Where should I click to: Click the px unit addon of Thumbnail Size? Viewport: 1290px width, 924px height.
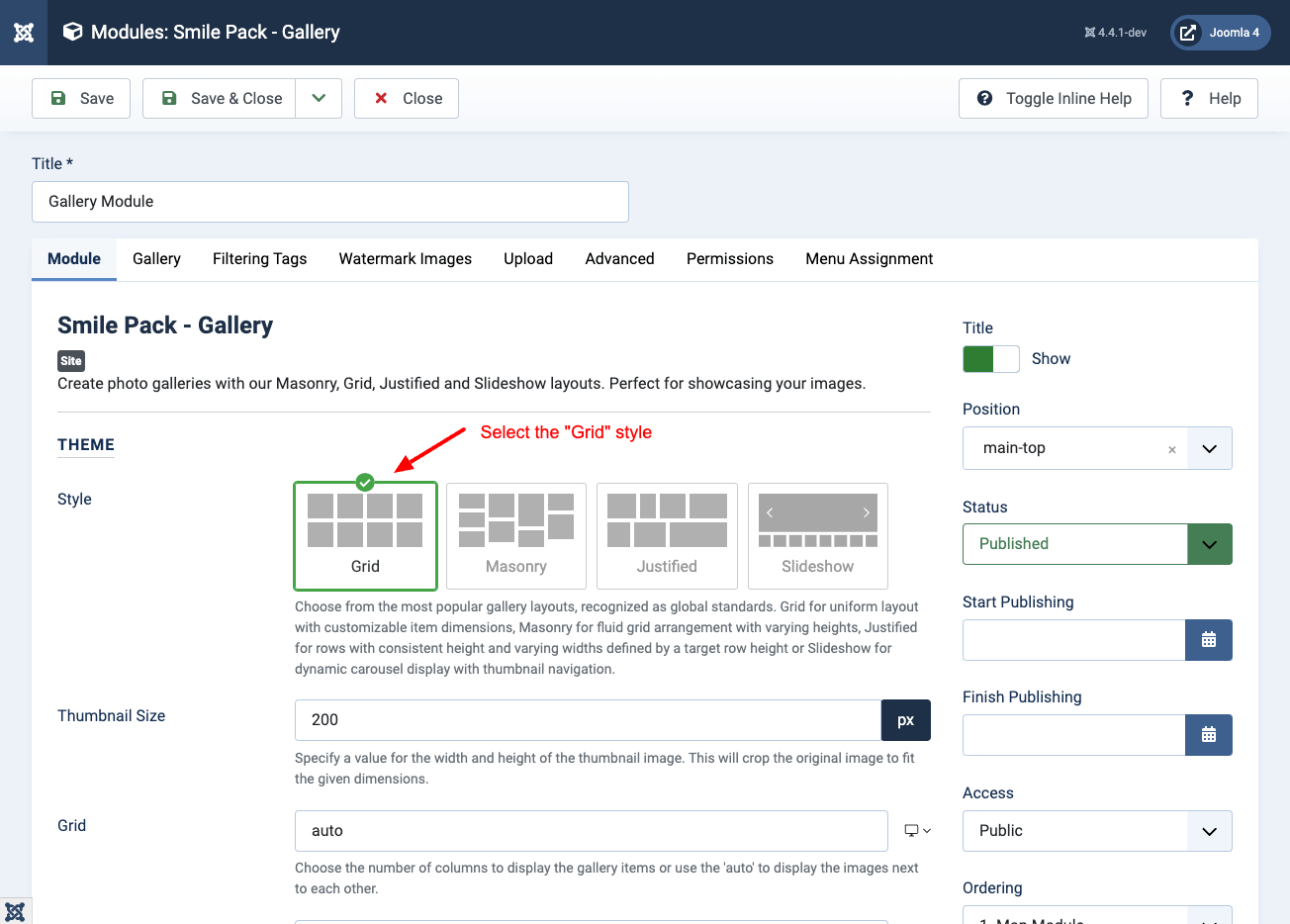906,720
